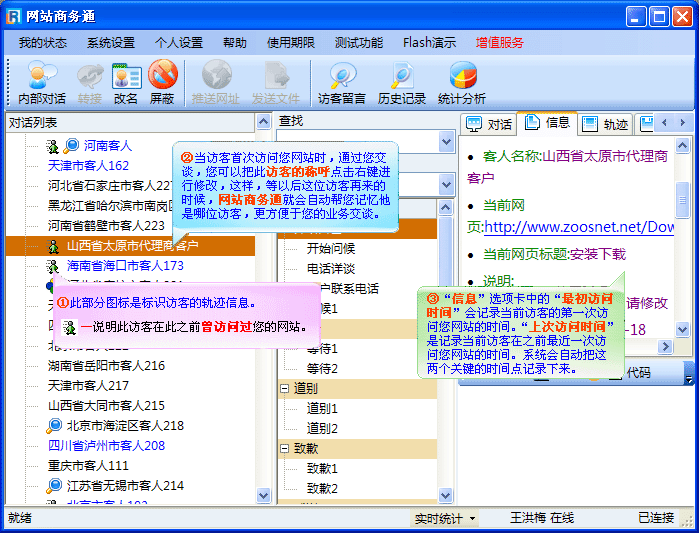Click the 转接 (transfer) toolbar icon
The image size is (699, 533).
click(x=90, y=83)
